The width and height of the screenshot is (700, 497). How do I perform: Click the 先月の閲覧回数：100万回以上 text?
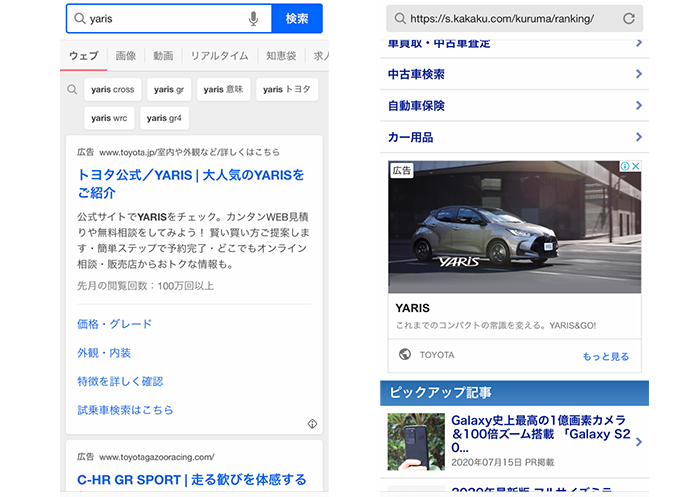(x=146, y=286)
